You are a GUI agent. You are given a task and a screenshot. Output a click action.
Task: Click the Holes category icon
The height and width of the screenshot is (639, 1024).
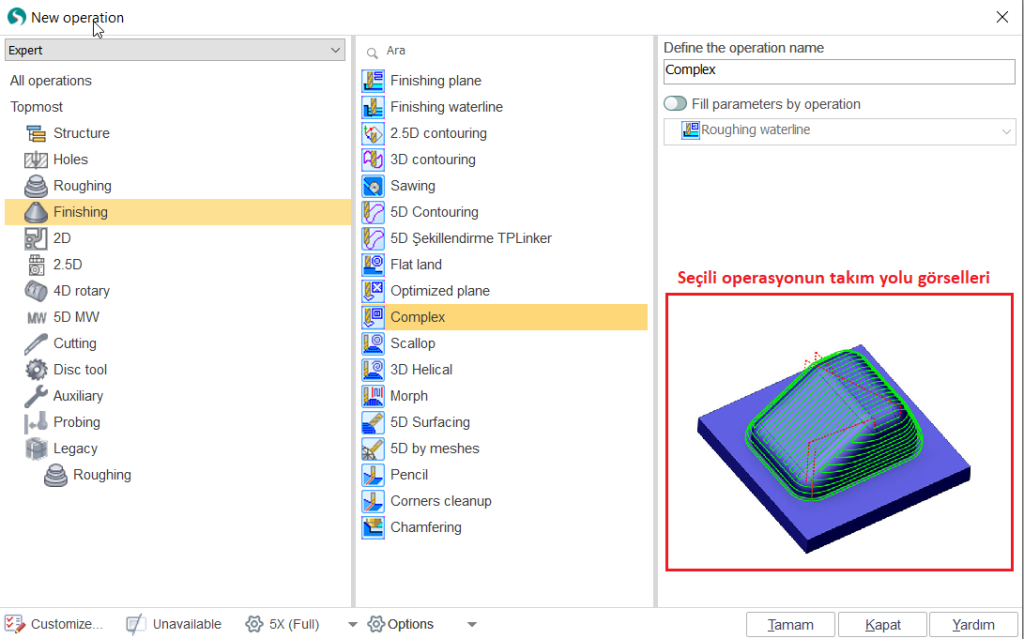(36, 160)
